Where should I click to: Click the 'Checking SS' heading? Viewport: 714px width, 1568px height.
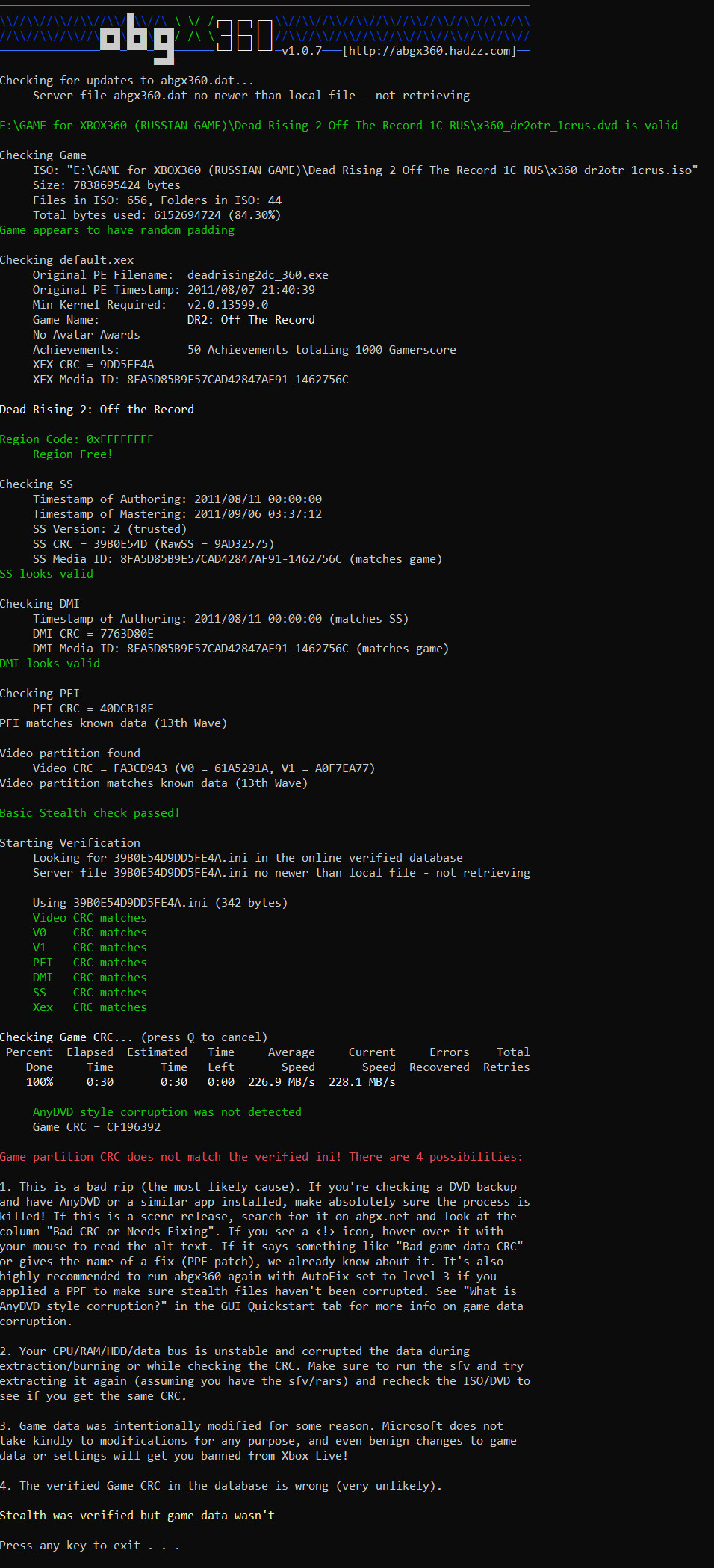[x=37, y=484]
